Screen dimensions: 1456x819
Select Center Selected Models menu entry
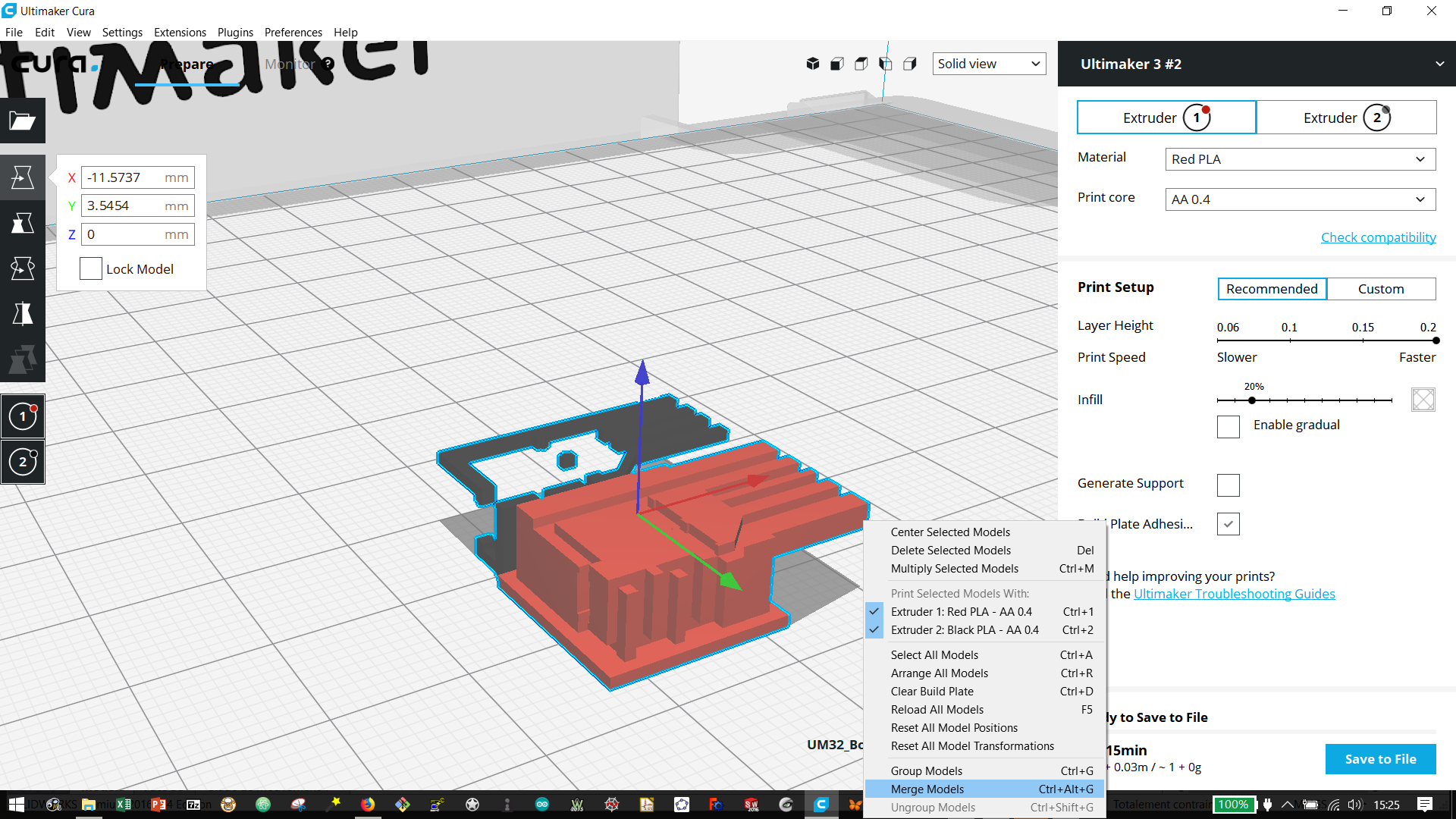pyautogui.click(x=984, y=532)
